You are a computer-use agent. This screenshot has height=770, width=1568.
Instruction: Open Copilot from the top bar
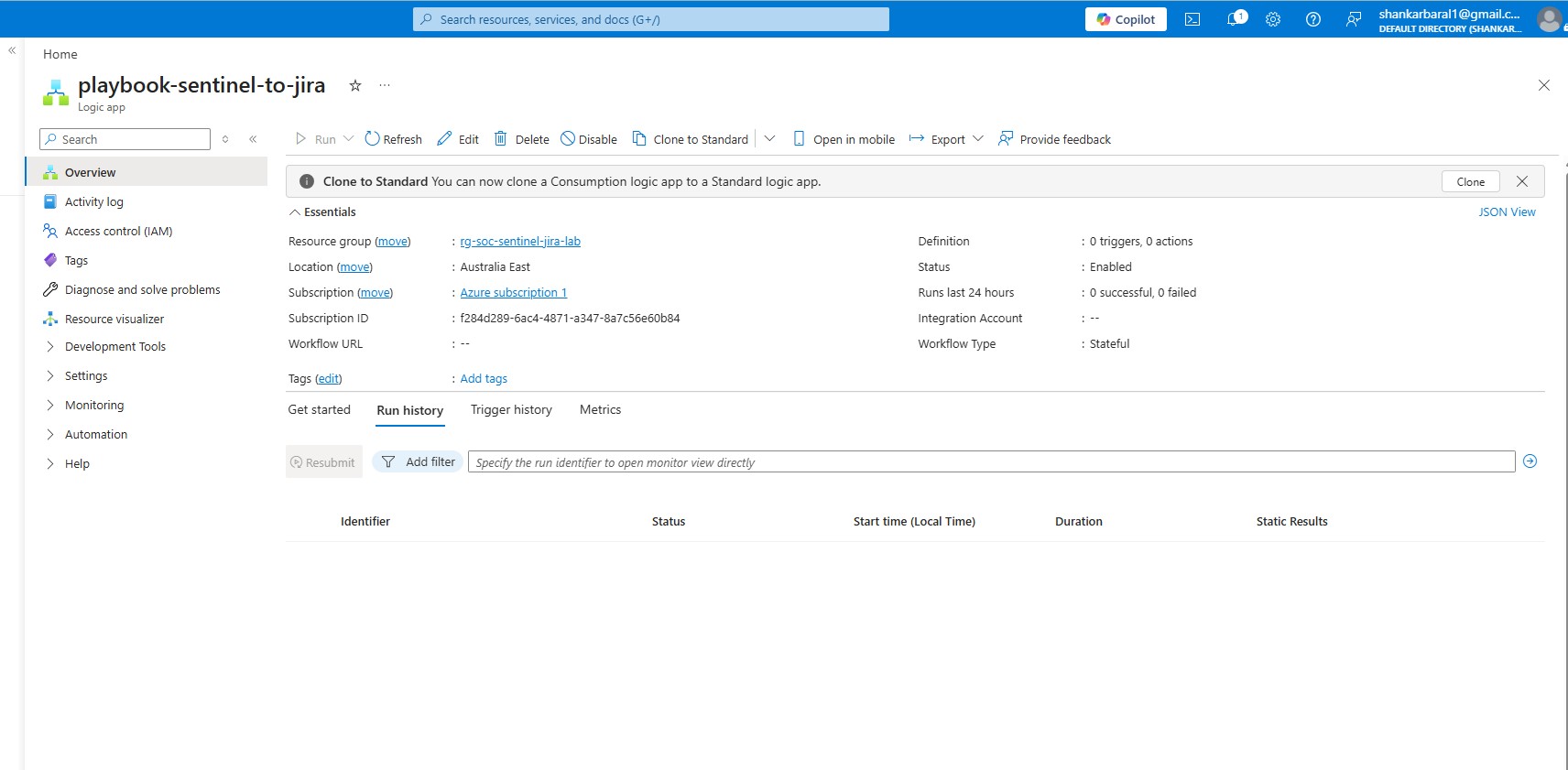(1126, 19)
